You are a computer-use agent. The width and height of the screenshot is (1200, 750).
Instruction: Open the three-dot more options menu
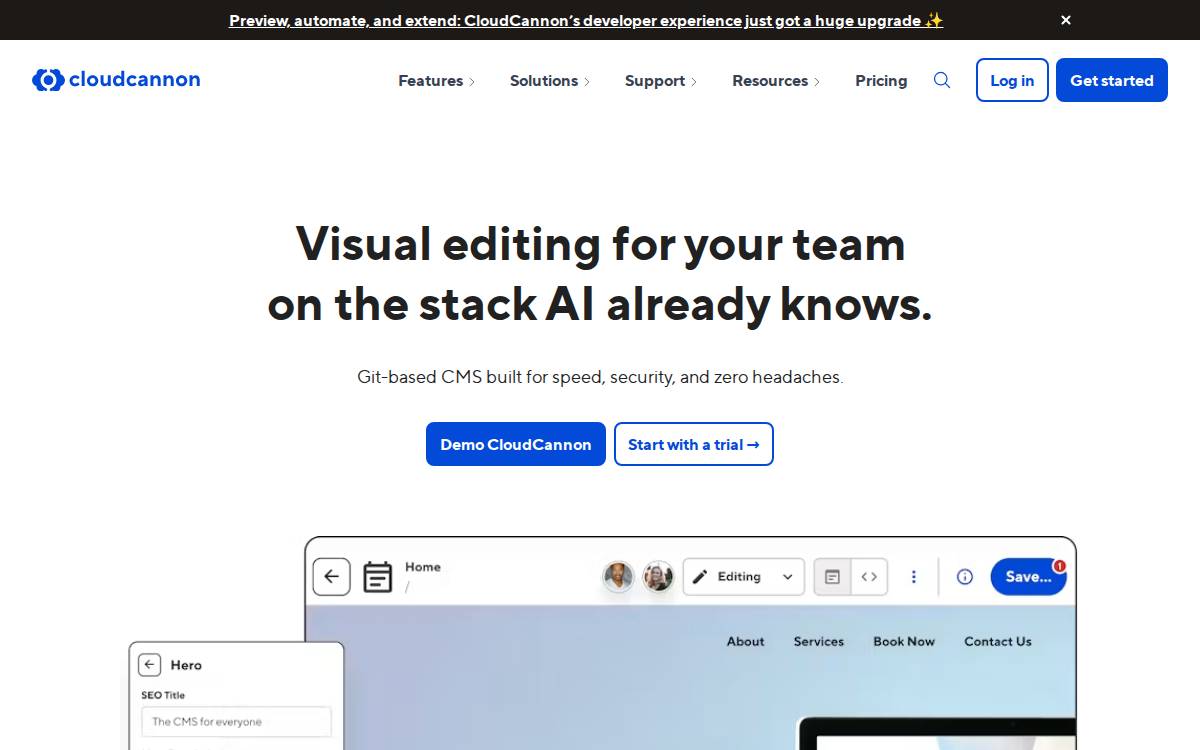click(x=913, y=577)
